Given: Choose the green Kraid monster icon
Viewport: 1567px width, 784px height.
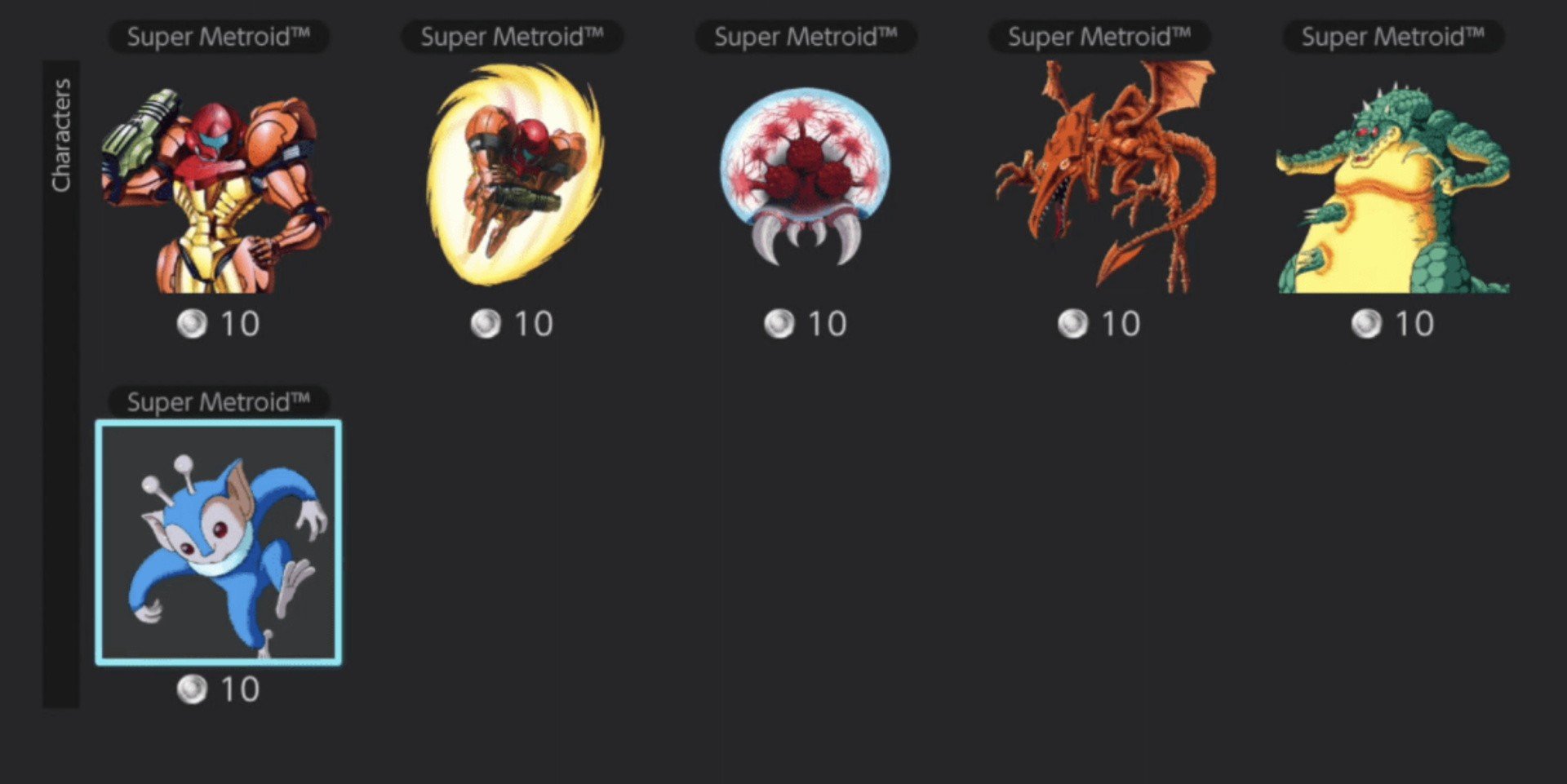Looking at the screenshot, I should pyautogui.click(x=1392, y=188).
